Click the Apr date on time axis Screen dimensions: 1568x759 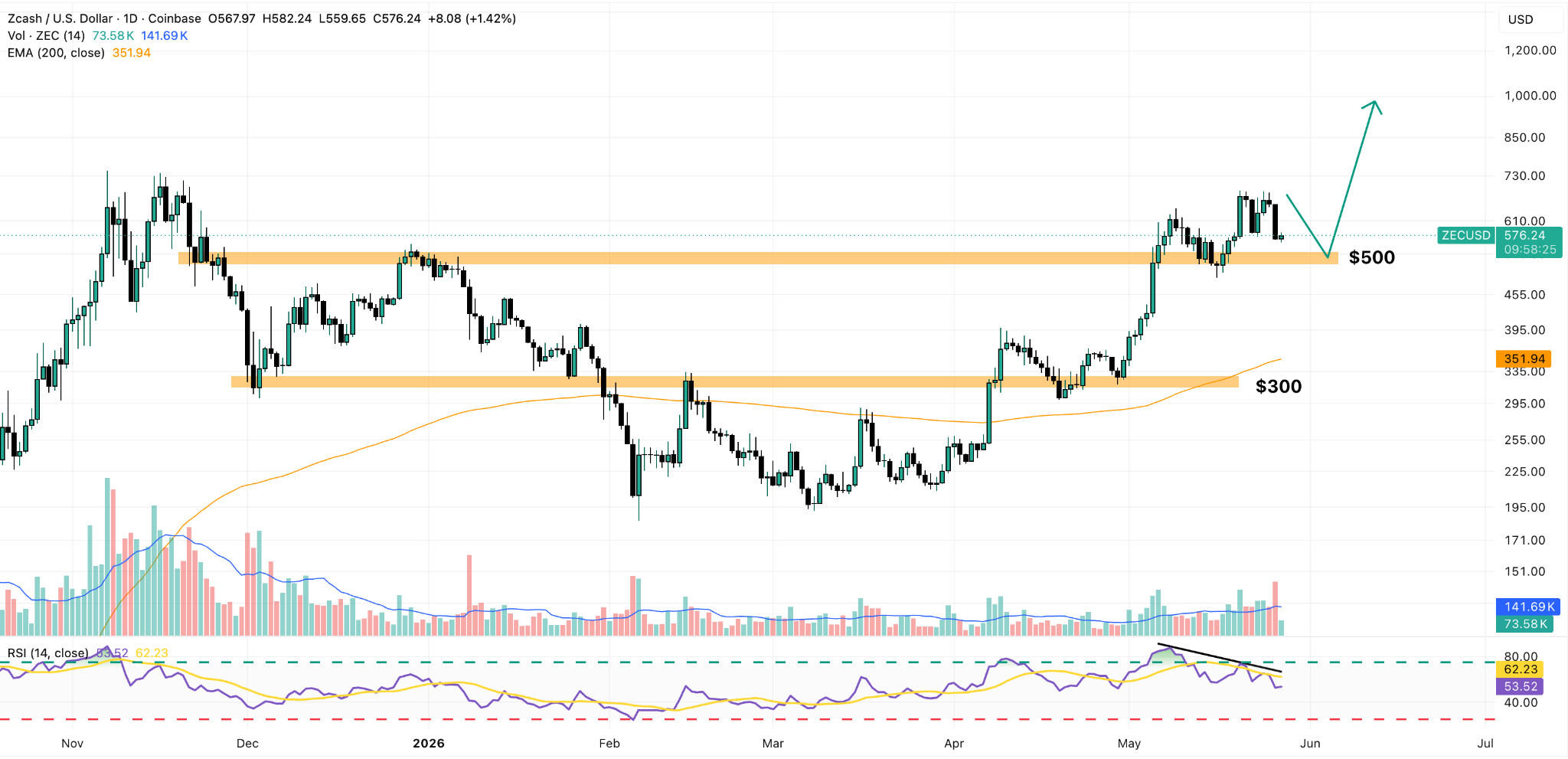pyautogui.click(x=954, y=743)
